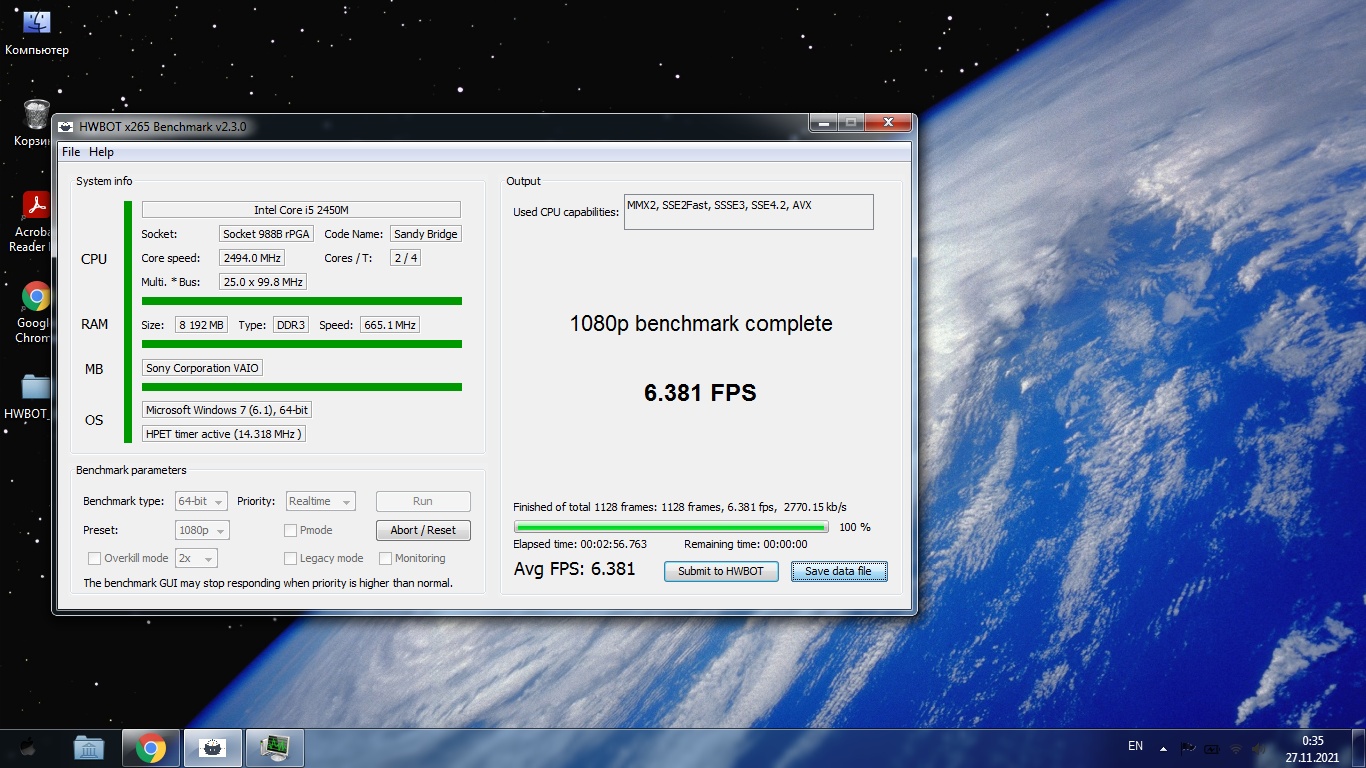Click the battery power tray icon
1366x768 pixels.
click(1212, 748)
